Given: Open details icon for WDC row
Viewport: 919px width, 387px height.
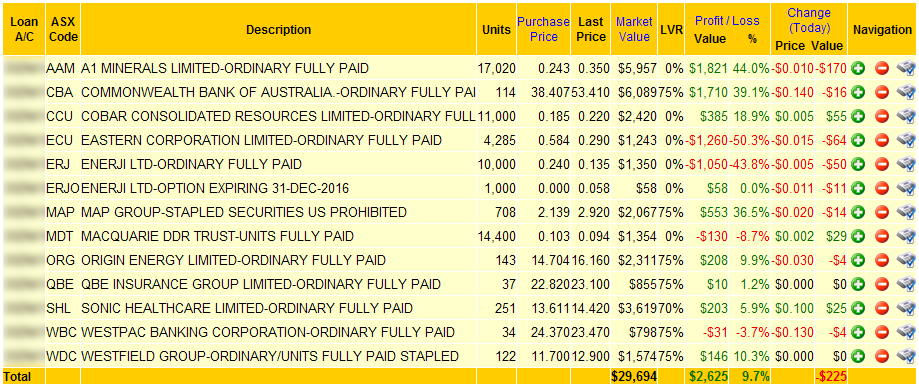Looking at the screenshot, I should (x=906, y=356).
